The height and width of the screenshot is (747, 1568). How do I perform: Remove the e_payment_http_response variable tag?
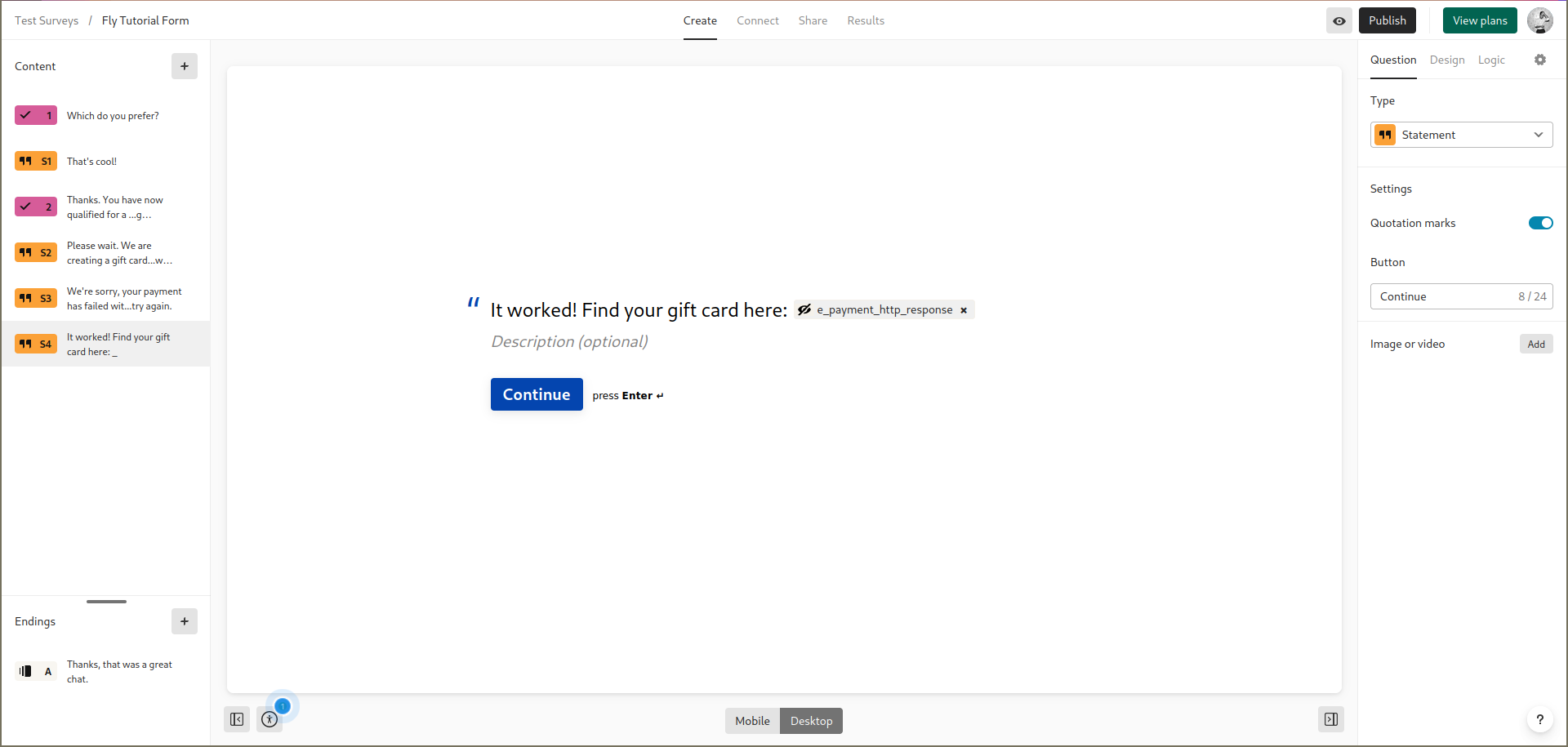pyautogui.click(x=964, y=310)
